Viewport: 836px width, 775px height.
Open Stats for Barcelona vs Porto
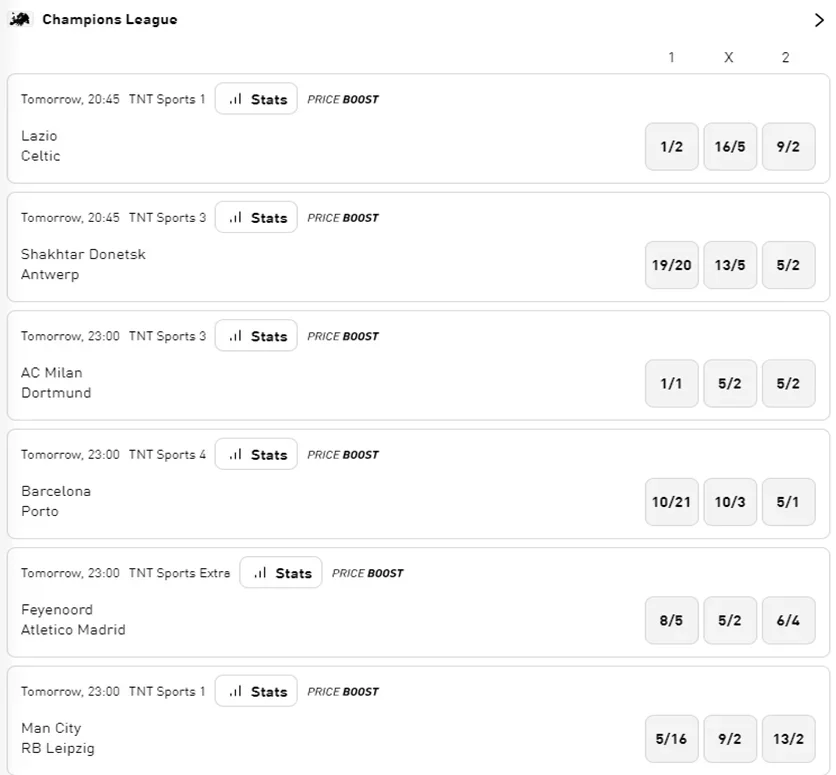[256, 454]
